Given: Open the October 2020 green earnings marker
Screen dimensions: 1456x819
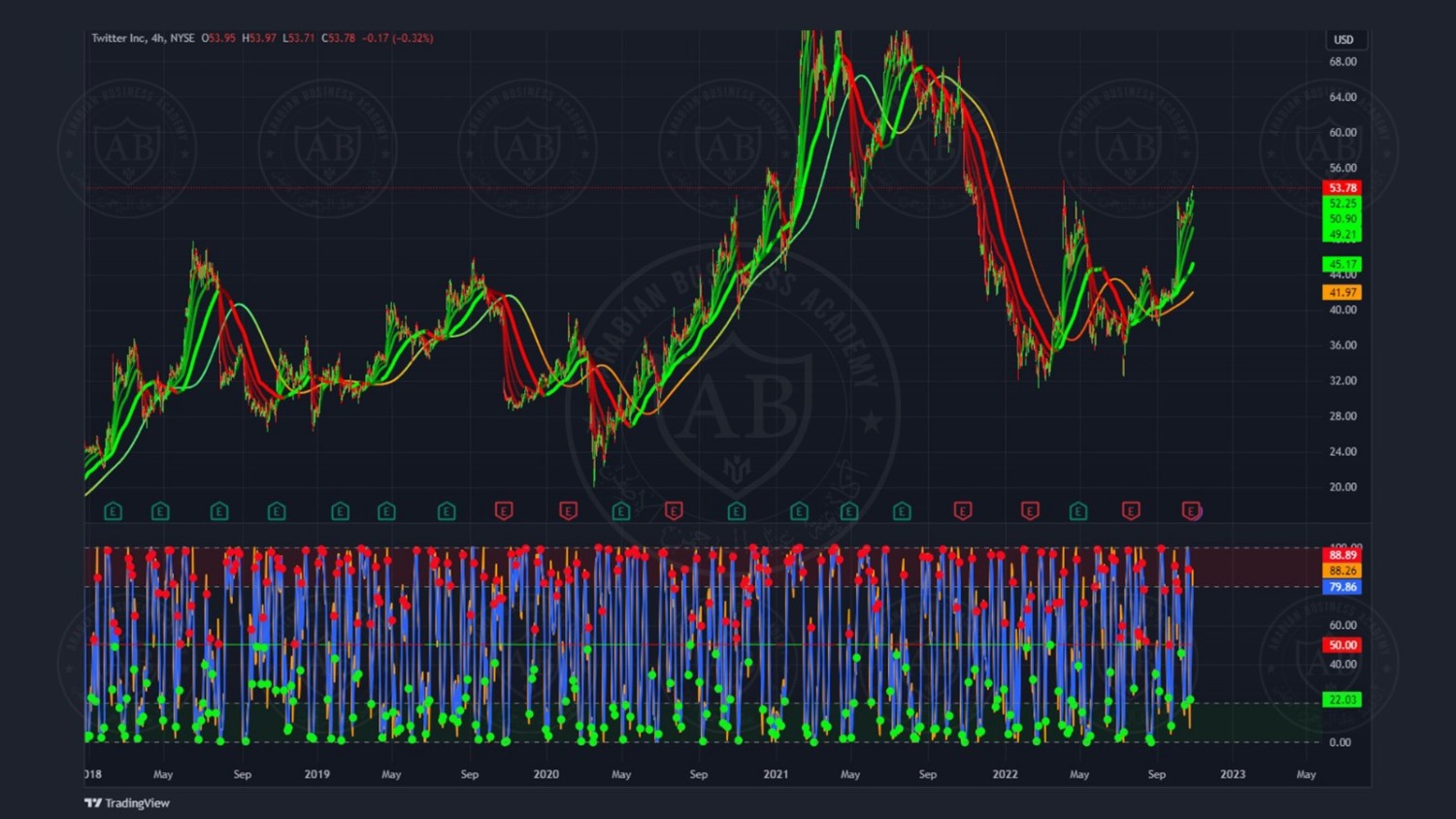Looking at the screenshot, I should click(737, 510).
